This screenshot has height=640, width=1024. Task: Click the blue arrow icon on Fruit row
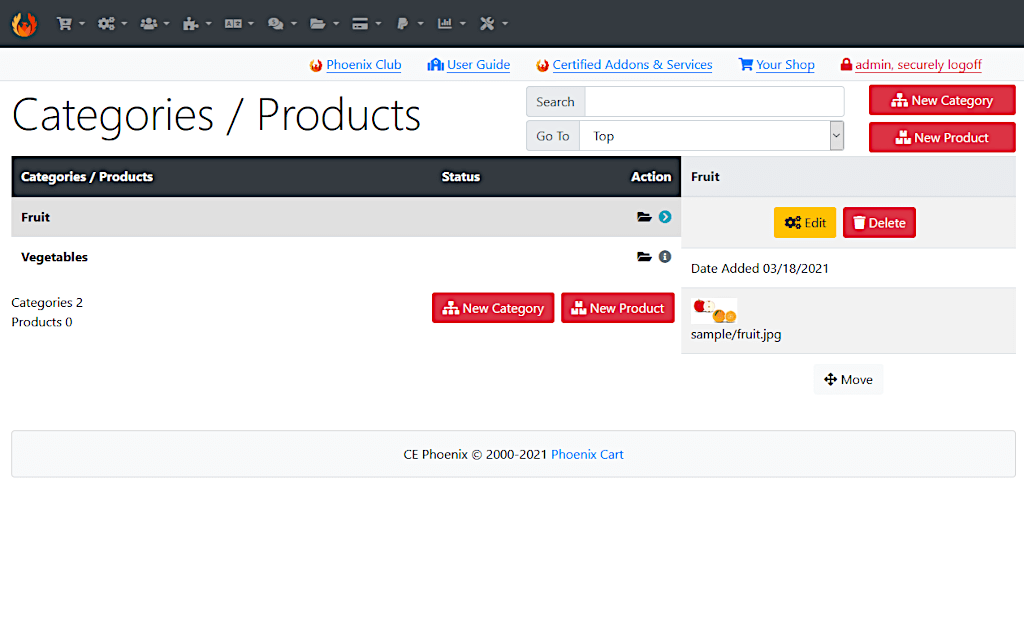(665, 217)
